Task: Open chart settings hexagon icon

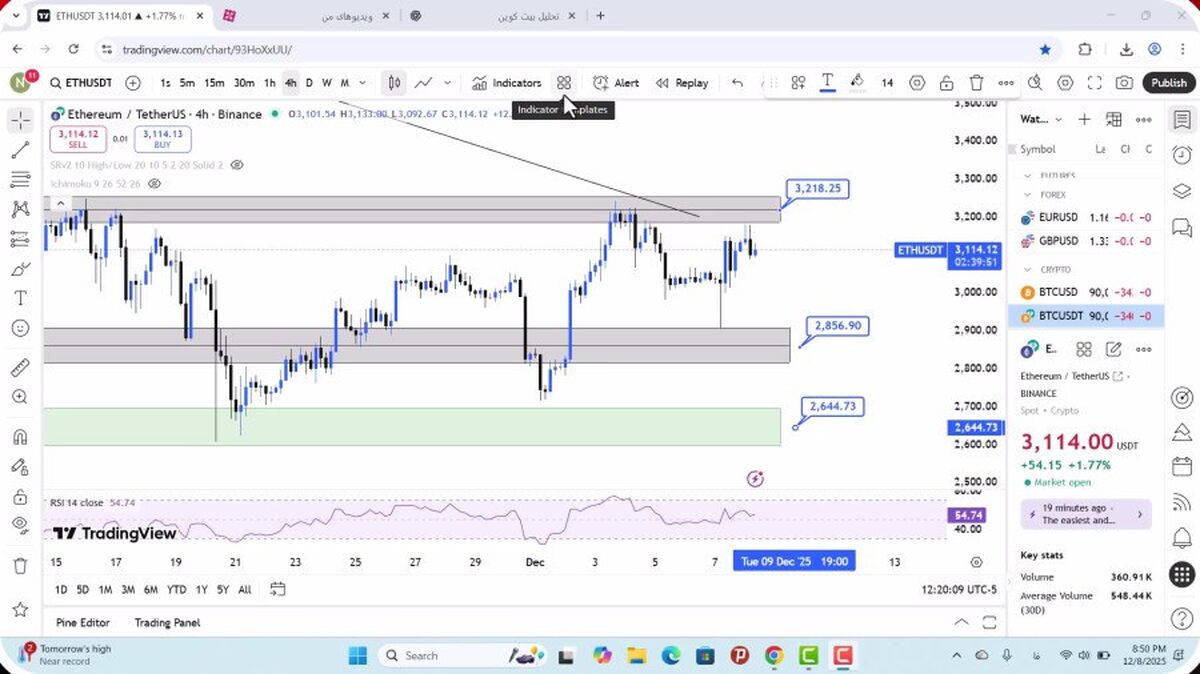Action: pos(1065,83)
